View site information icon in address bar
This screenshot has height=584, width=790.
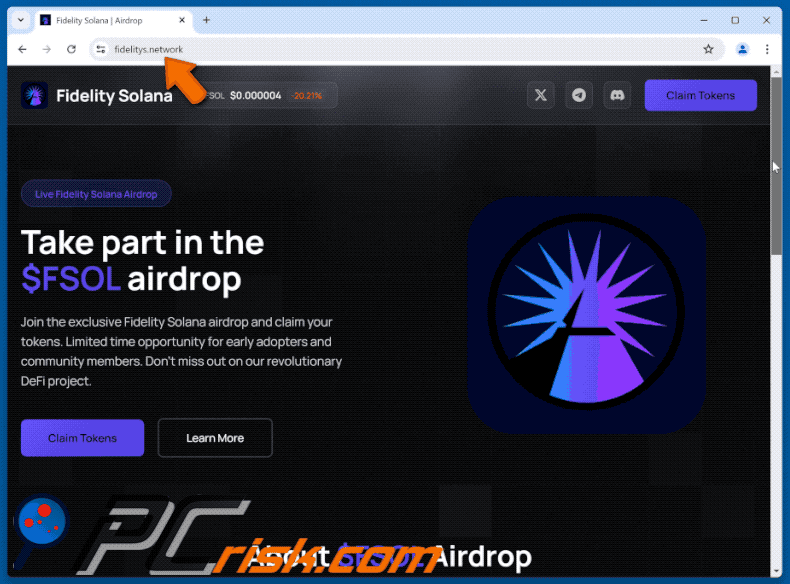pyautogui.click(x=101, y=49)
